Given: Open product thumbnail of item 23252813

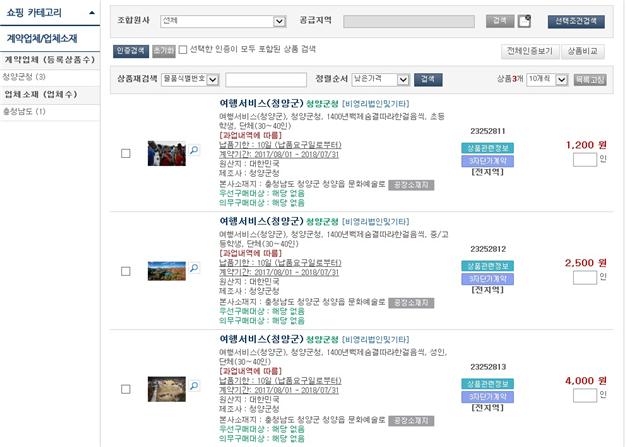Looking at the screenshot, I should pyautogui.click(x=166, y=389).
